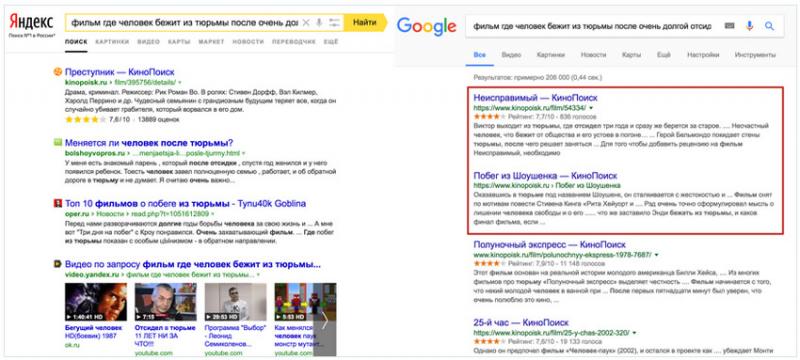Click KinoPoisk favicon beside Преступник result

point(58,72)
